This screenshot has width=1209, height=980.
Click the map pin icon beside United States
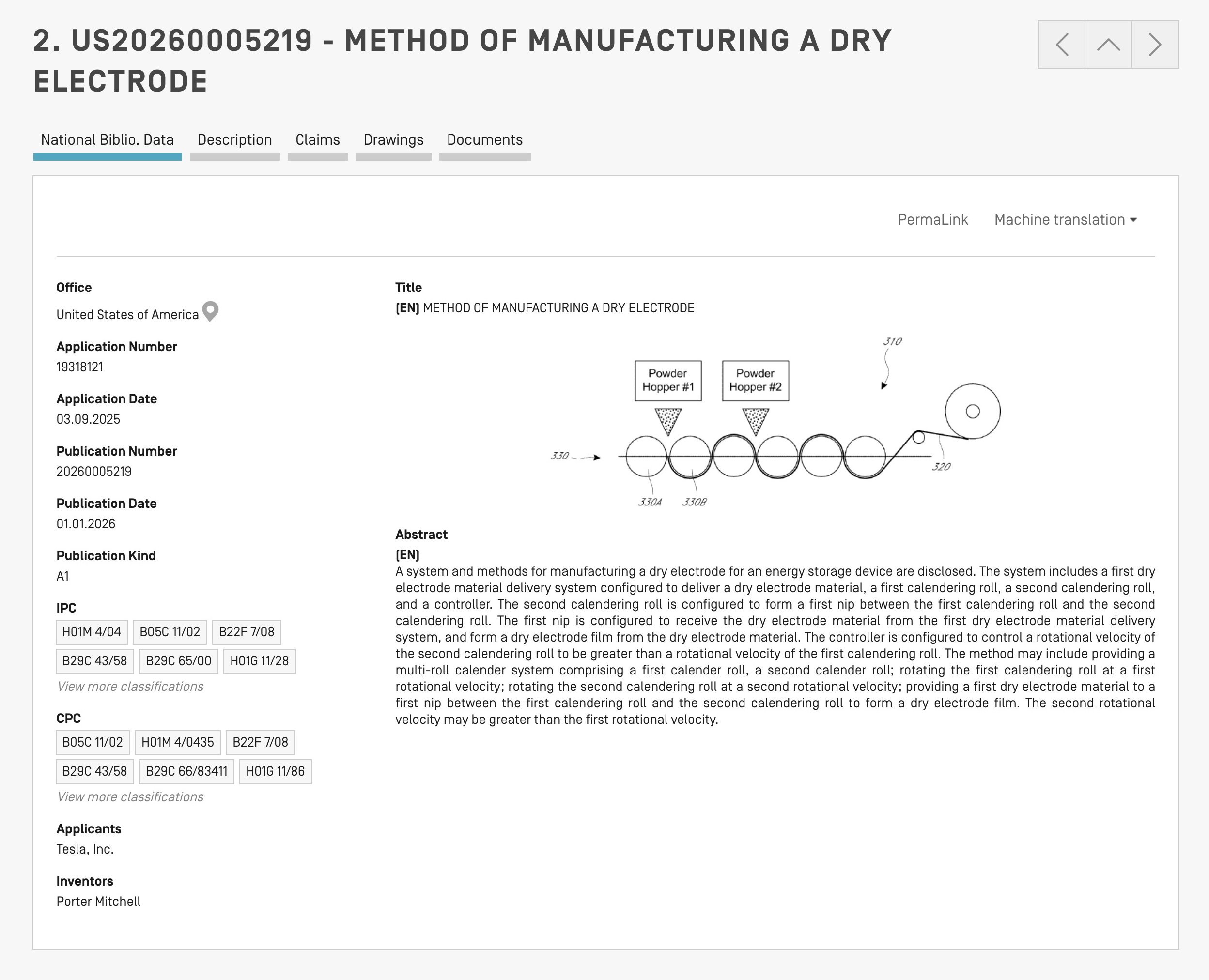210,311
